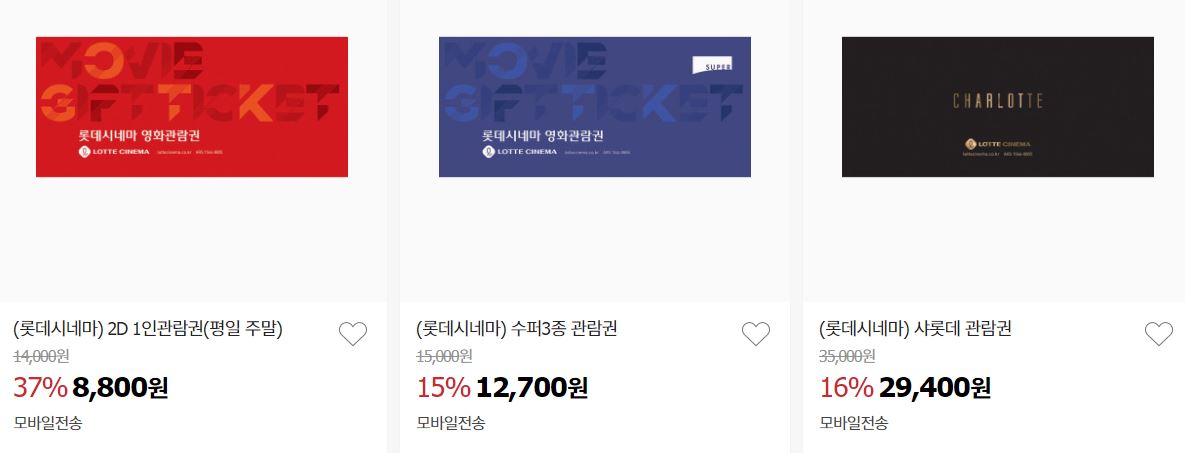Open the (롯데시네마) 샤롯데 관람권 product title
The width and height of the screenshot is (1185, 453).
[915, 329]
